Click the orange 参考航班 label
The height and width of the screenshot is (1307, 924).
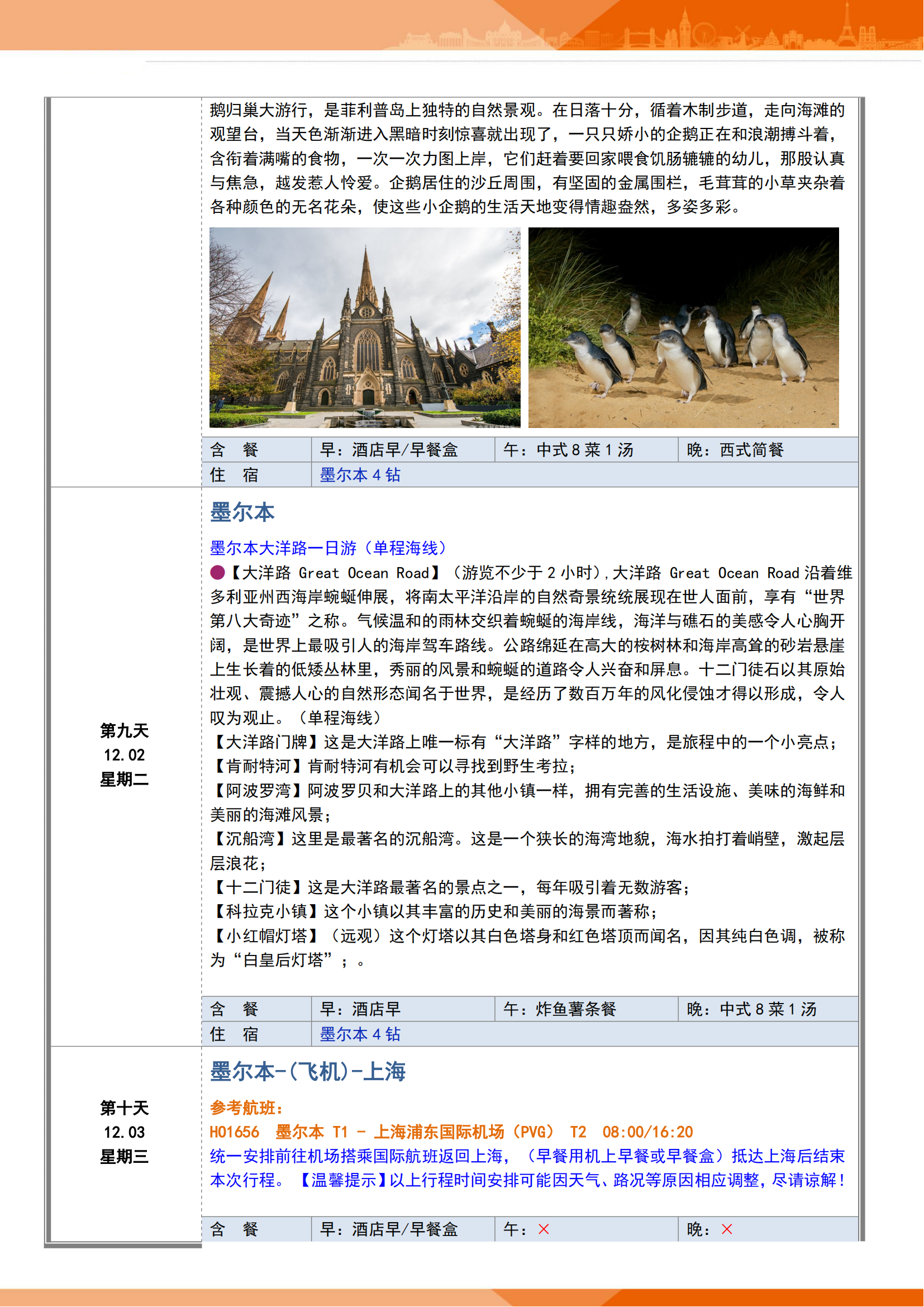tap(246, 1108)
